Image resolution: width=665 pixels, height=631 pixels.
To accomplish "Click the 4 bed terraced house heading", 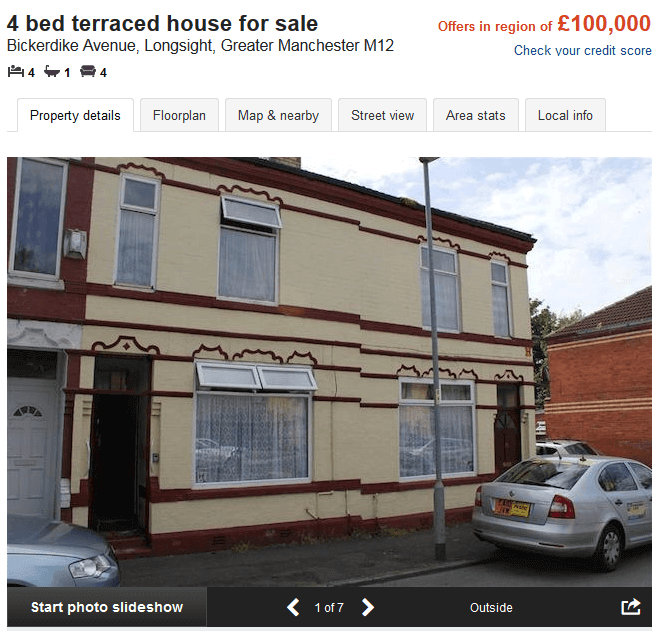I will [x=162, y=23].
